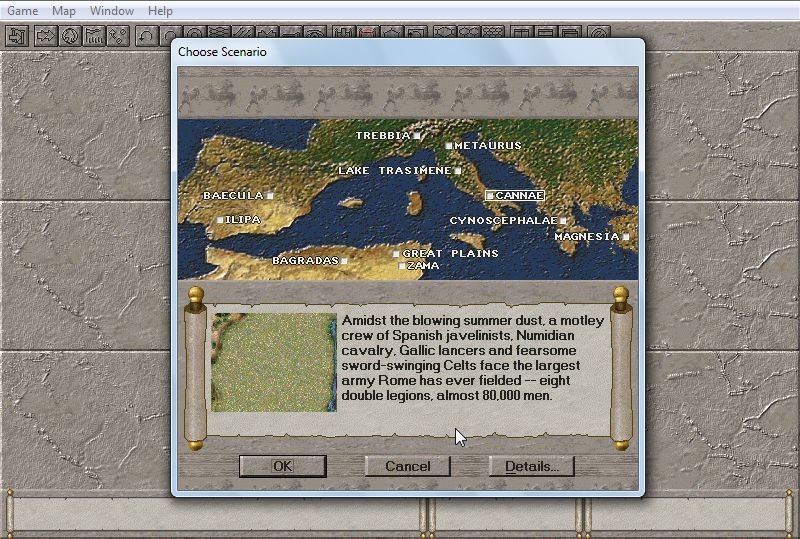Click the Choose Scenario dialog title
Image resolution: width=800 pixels, height=539 pixels.
222,52
